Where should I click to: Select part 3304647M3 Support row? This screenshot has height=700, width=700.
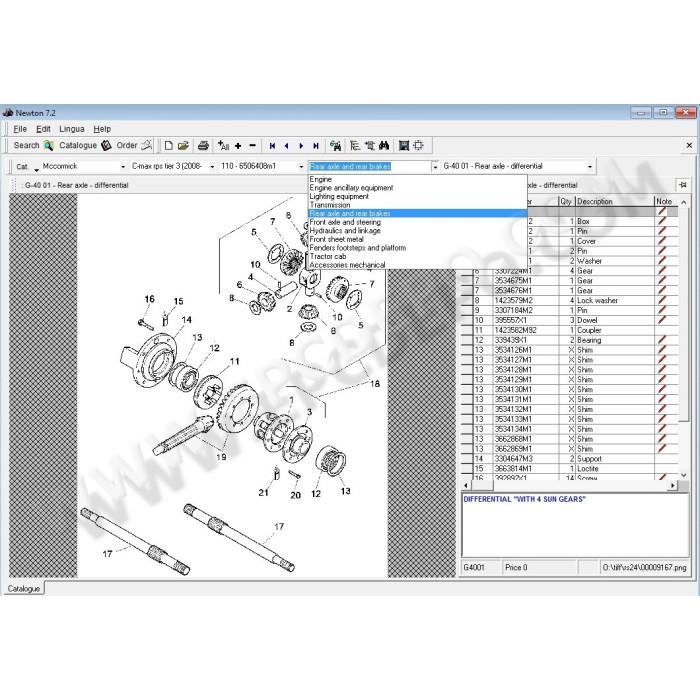click(570, 459)
